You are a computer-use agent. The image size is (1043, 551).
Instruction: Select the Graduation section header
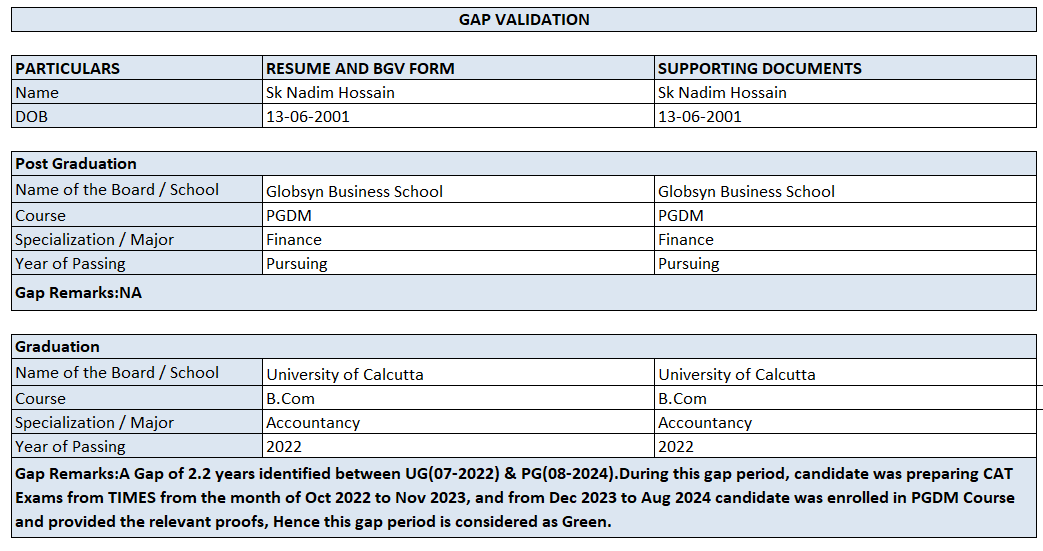pyautogui.click(x=58, y=347)
